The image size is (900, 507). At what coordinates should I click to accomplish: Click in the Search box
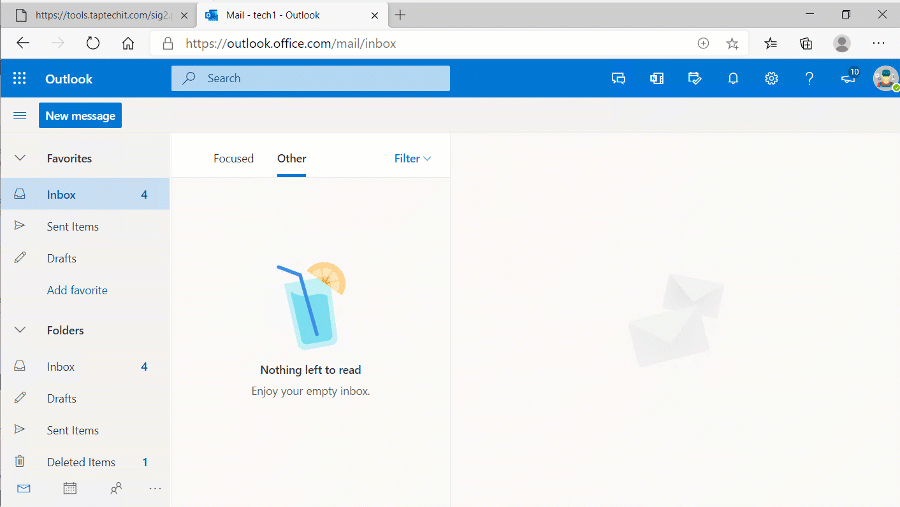pos(320,79)
